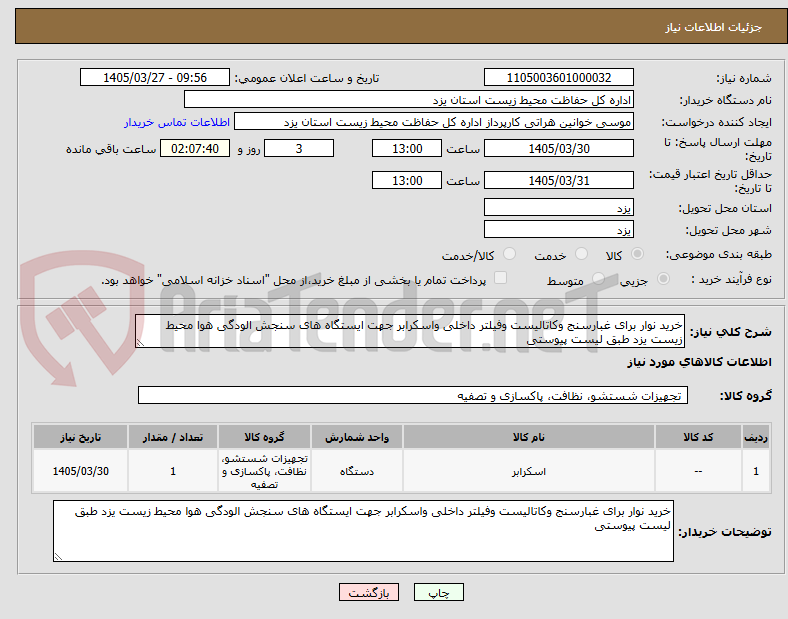Click the چاپ (print) button
Viewport: 788px width, 619px height.
click(x=438, y=592)
